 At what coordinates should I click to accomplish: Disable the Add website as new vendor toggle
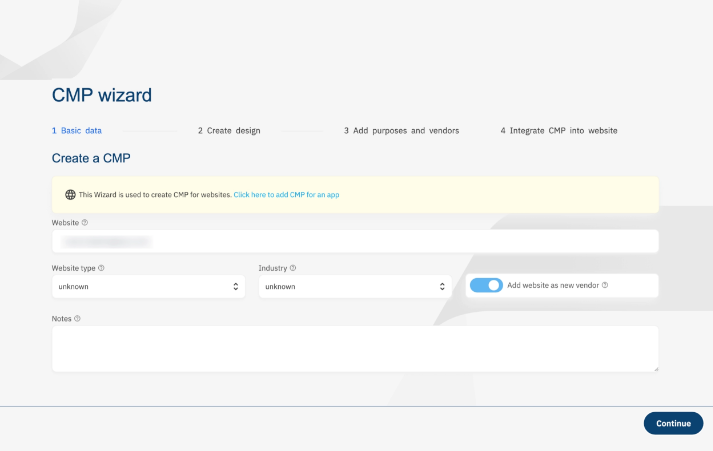486,286
